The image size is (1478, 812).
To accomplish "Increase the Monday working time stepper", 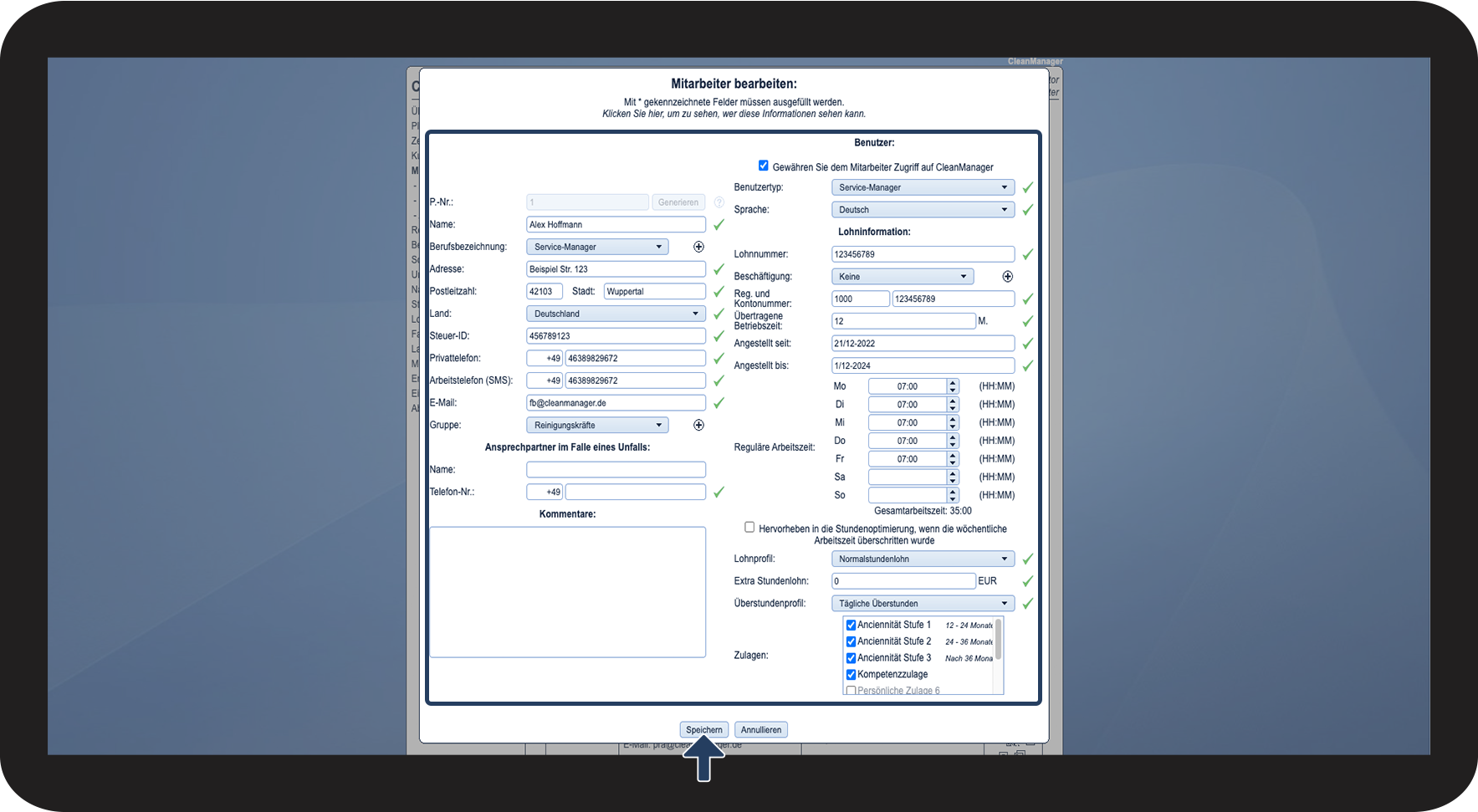I will (953, 383).
